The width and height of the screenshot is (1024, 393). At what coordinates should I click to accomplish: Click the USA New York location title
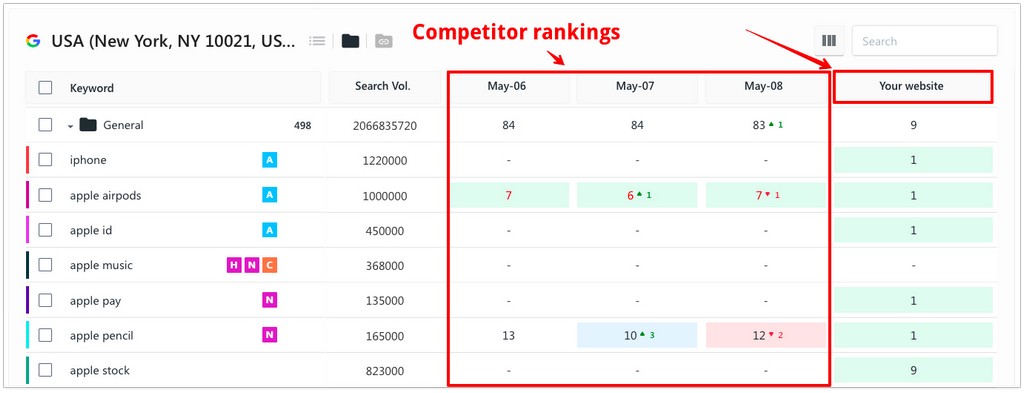[x=173, y=41]
